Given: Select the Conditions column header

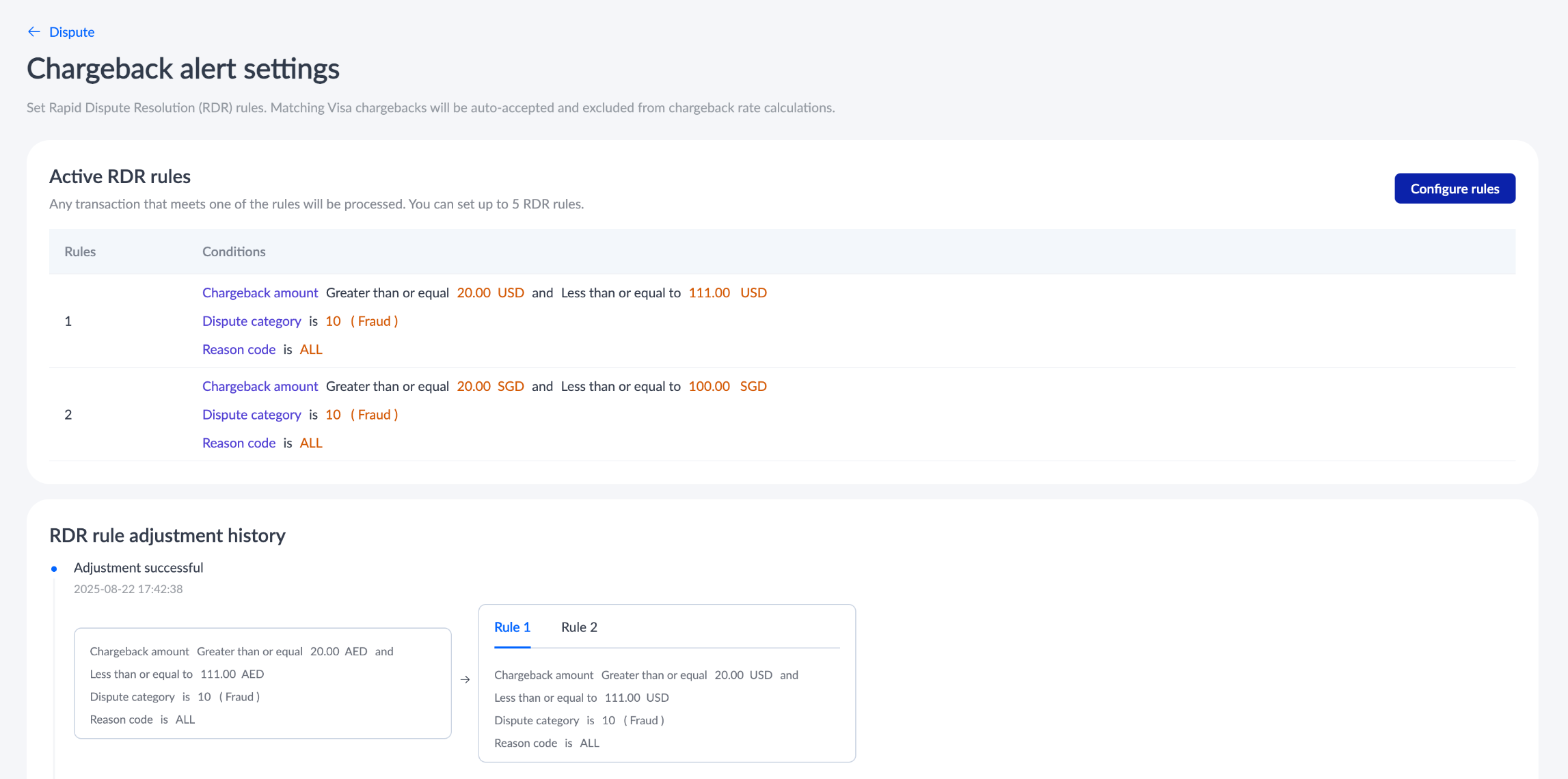Looking at the screenshot, I should pyautogui.click(x=234, y=251).
